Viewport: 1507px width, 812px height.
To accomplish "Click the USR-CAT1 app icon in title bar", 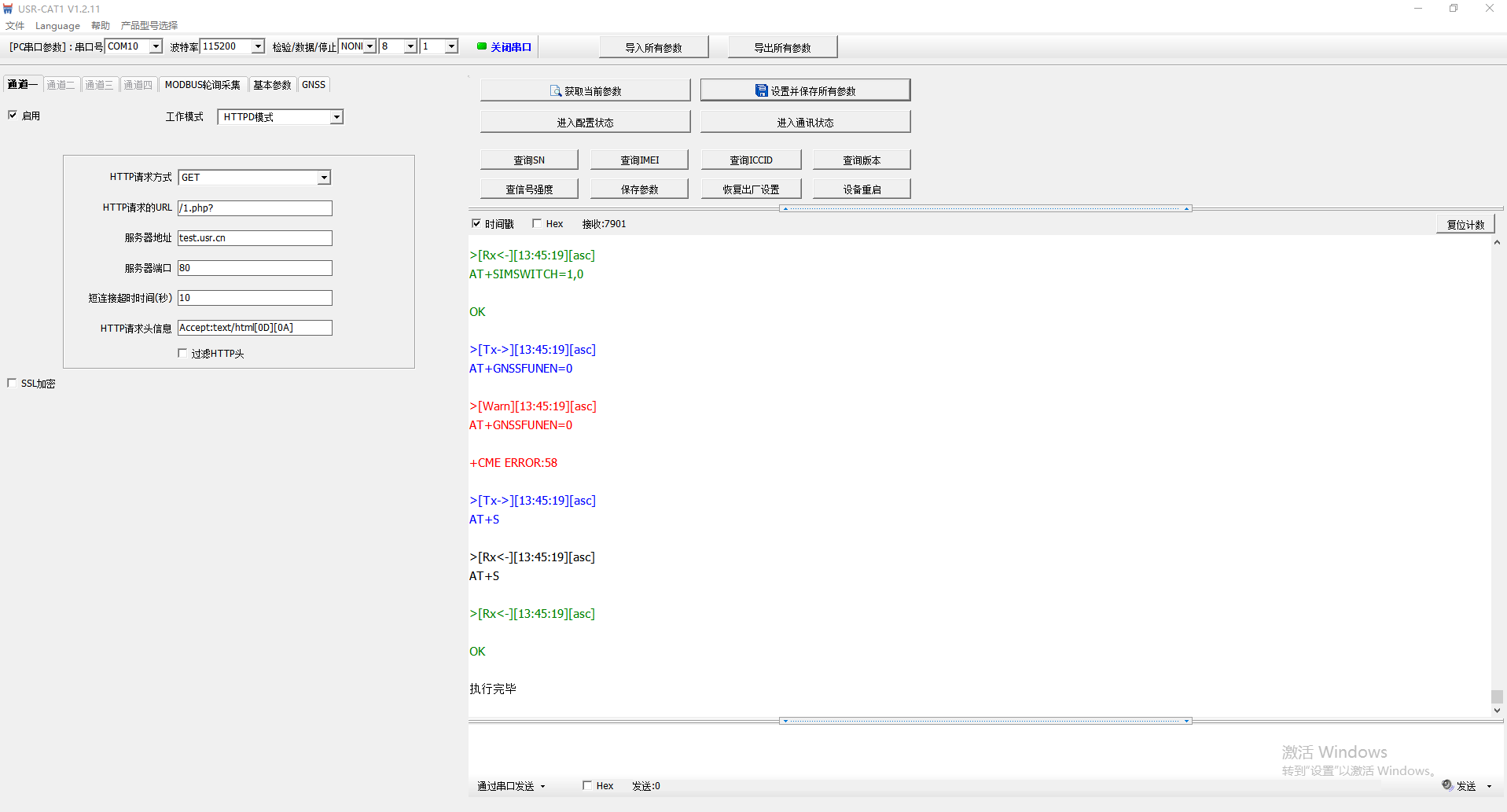I will pos(9,9).
